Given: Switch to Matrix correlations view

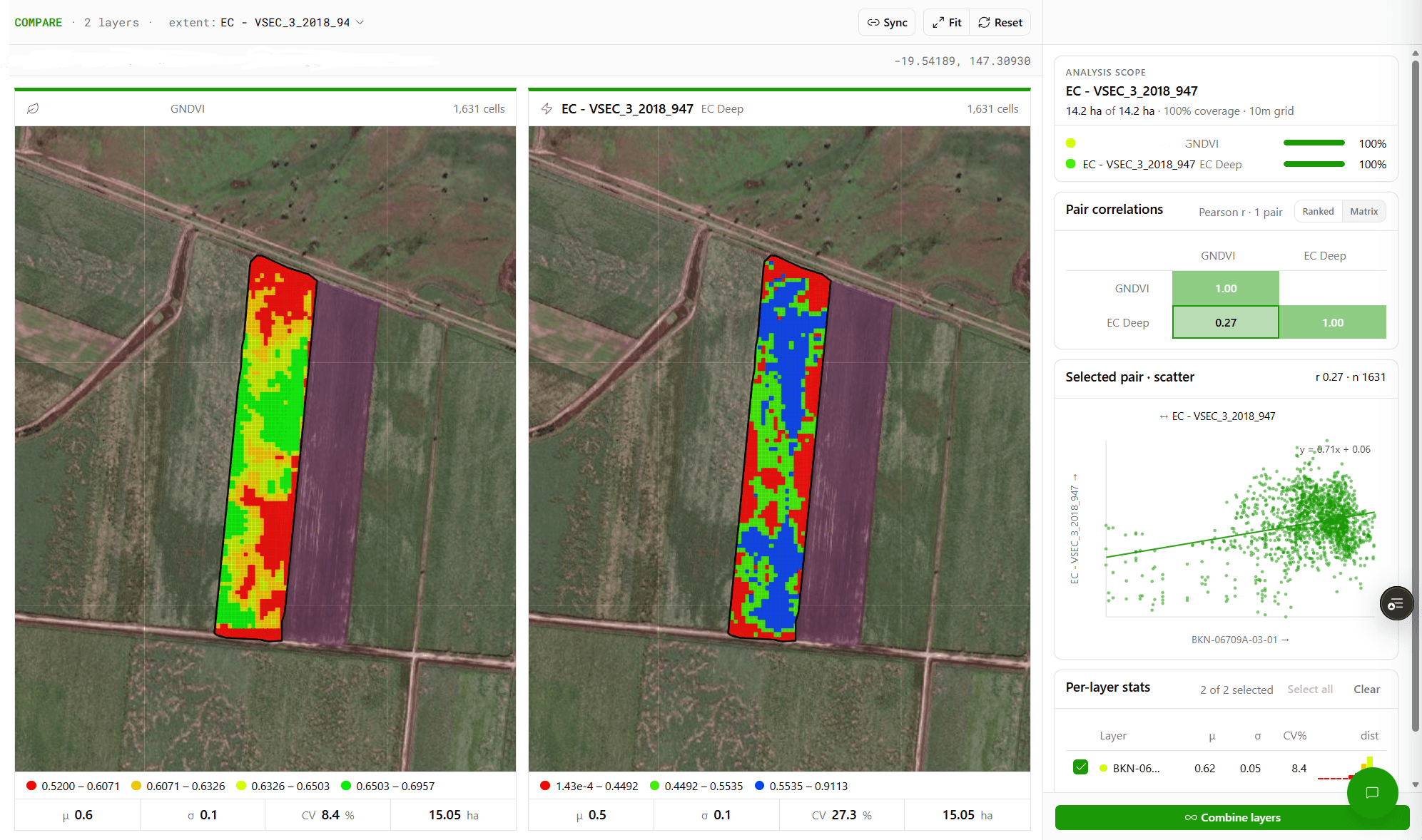Looking at the screenshot, I should coord(1363,211).
